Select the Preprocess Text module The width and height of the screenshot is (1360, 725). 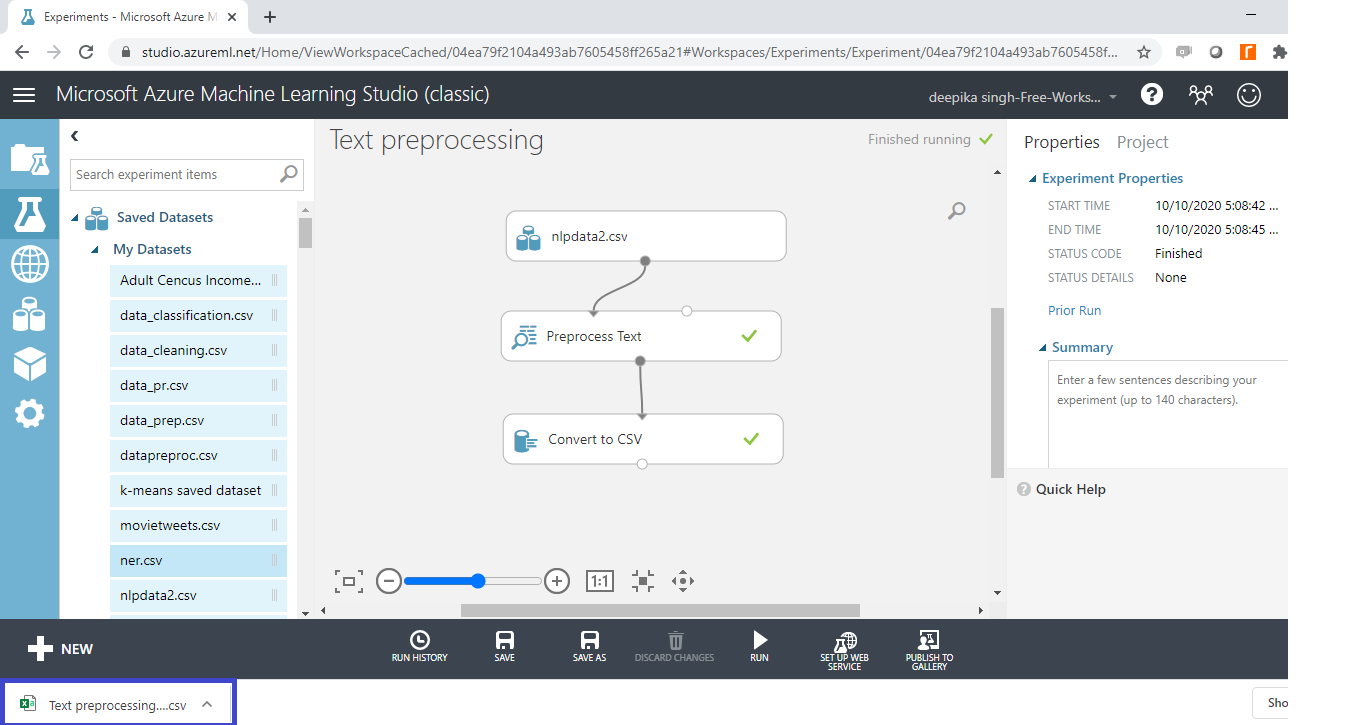tap(641, 336)
